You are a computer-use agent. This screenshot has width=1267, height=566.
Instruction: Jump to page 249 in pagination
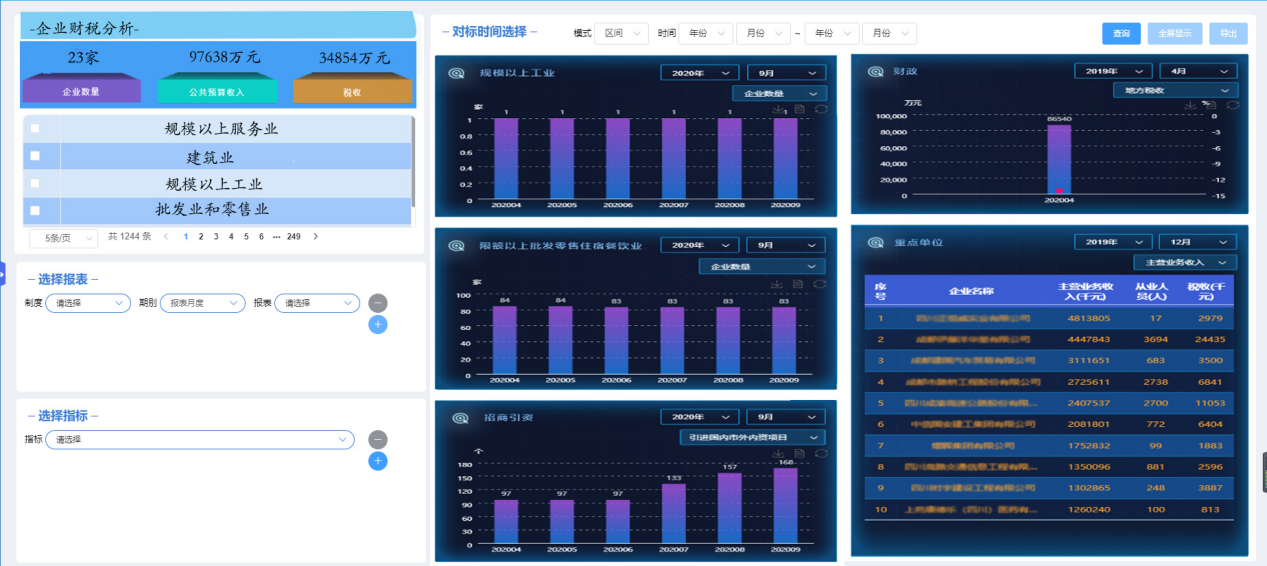click(x=293, y=237)
